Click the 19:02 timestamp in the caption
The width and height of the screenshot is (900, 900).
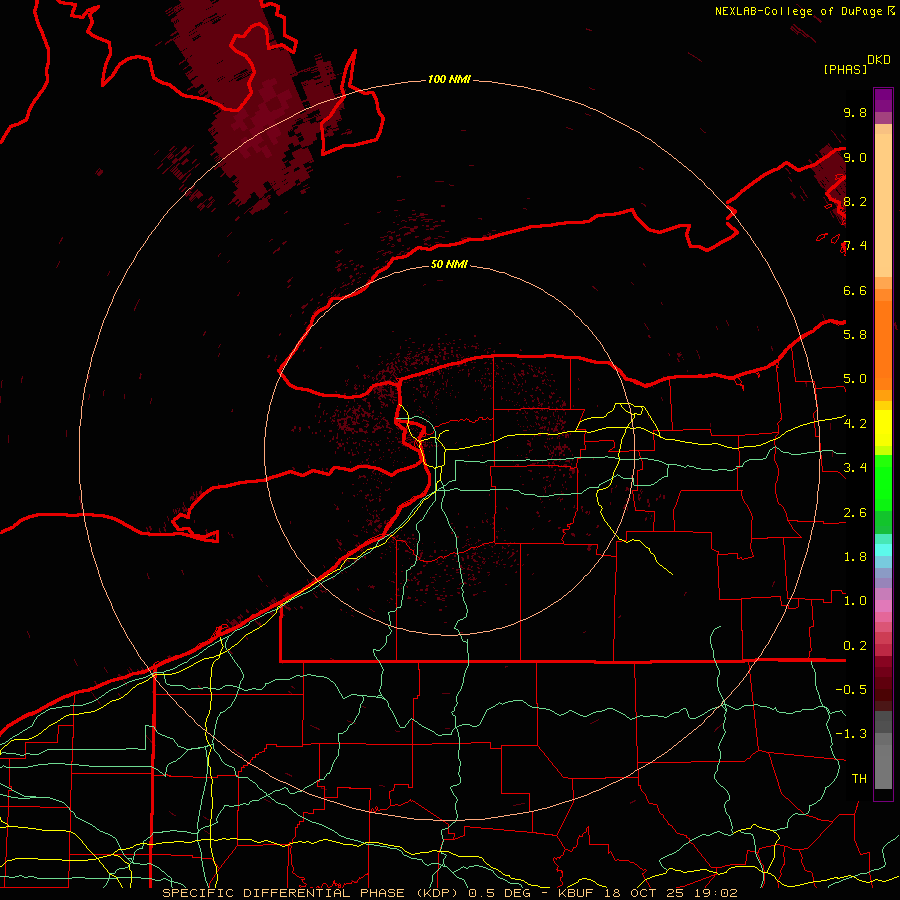(x=716, y=893)
